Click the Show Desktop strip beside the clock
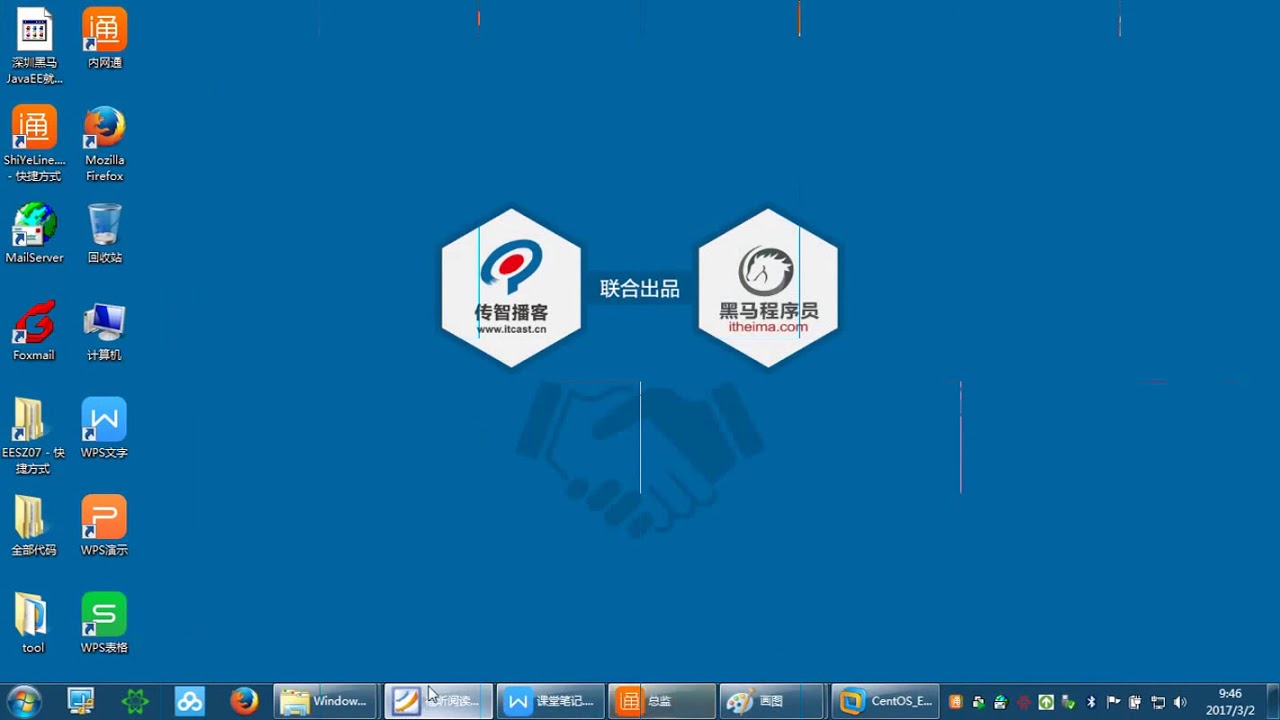1280x720 pixels. (x=1272, y=702)
